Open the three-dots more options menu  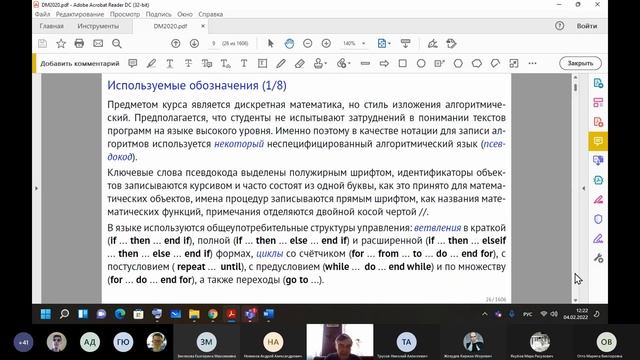pos(532,63)
